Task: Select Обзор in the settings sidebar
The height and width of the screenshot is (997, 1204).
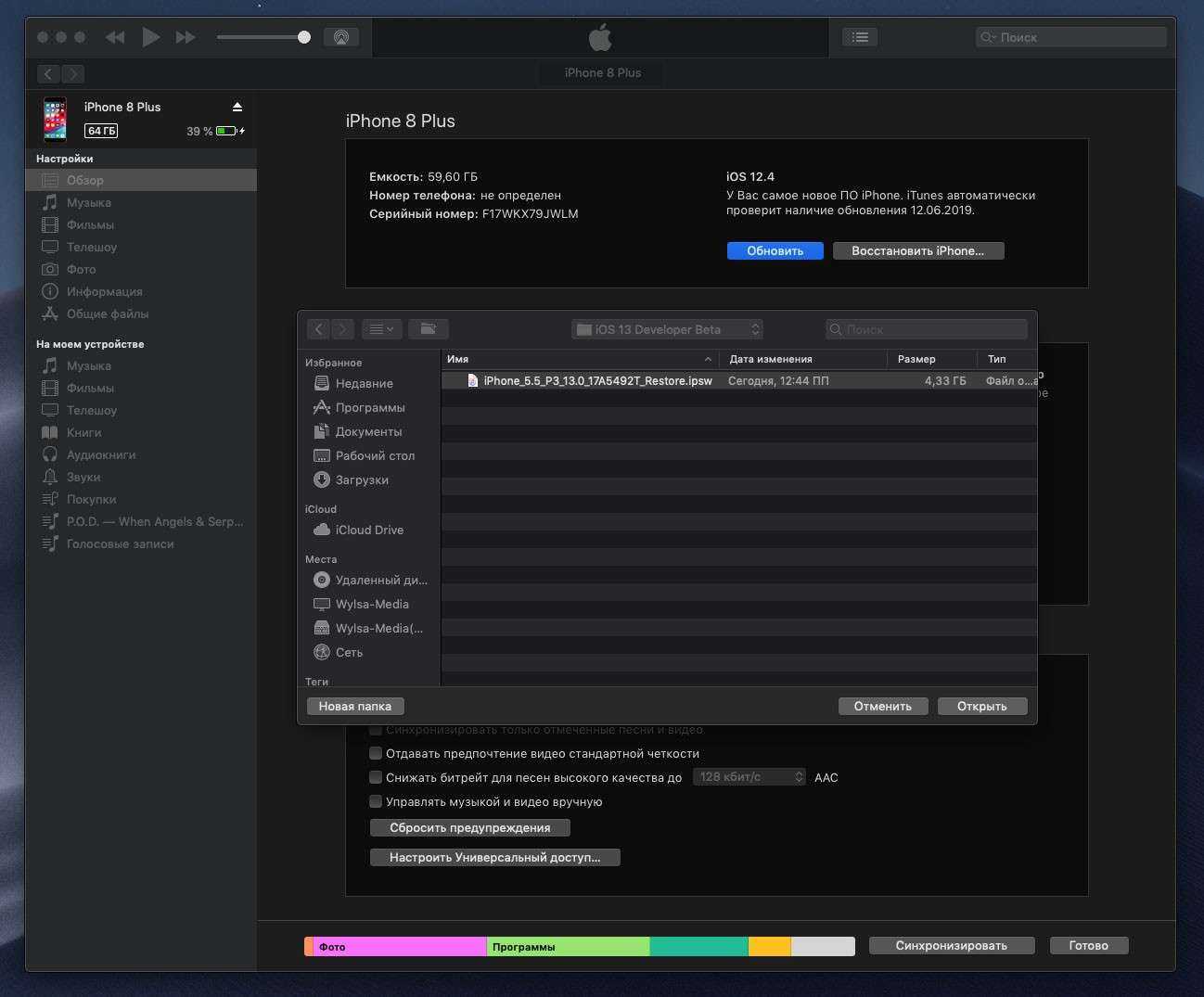Action: coord(84,180)
